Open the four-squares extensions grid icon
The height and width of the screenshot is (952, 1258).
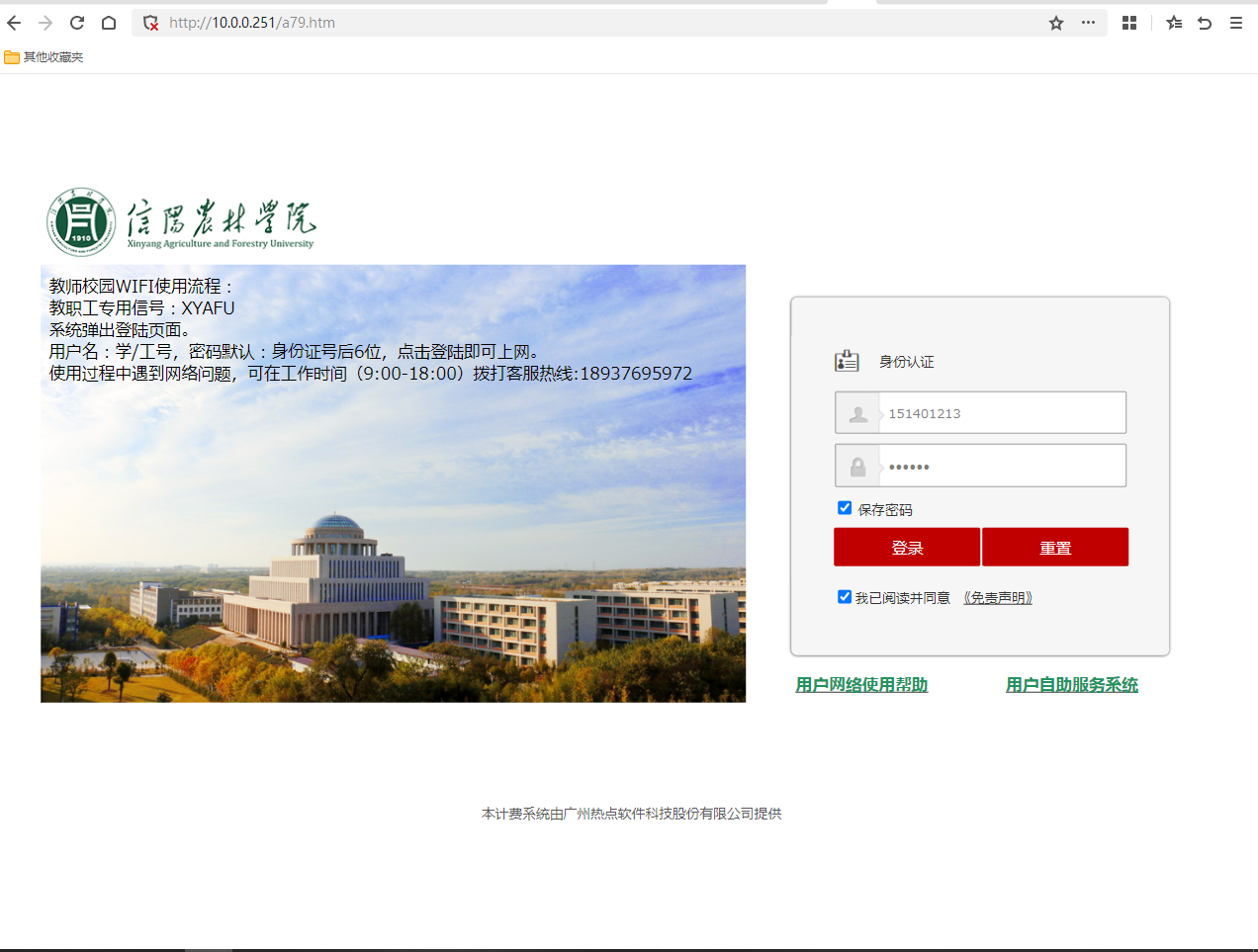click(1129, 23)
